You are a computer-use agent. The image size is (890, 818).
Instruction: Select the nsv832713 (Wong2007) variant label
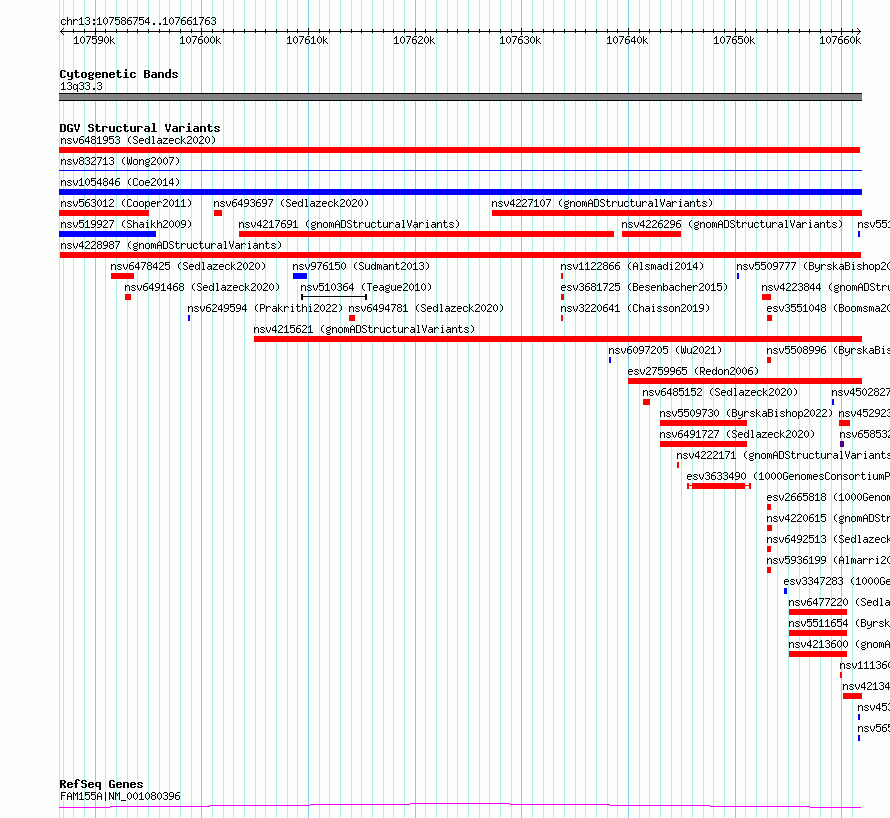pyautogui.click(x=120, y=161)
